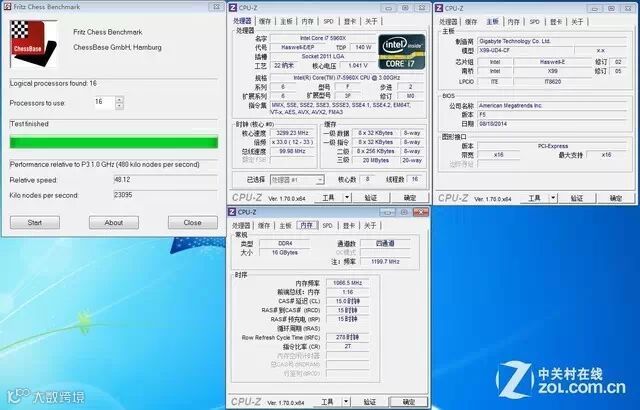Select the level 3 cache value 20 MBytes

point(376,160)
